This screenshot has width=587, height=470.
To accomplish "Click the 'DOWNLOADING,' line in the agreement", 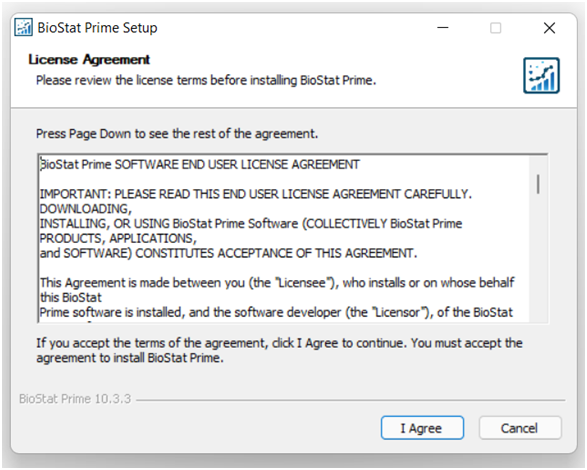I will pyautogui.click(x=86, y=209).
